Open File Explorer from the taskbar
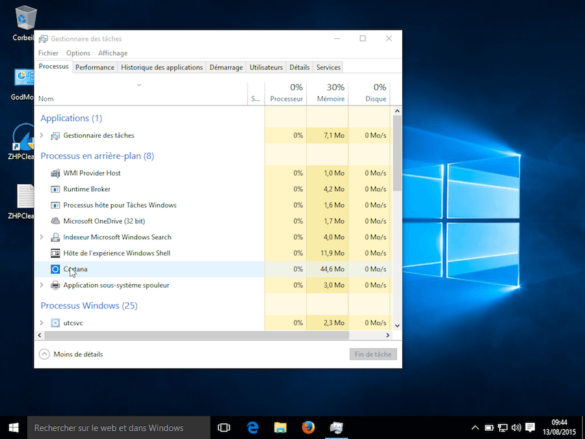The width and height of the screenshot is (585, 439). (280, 427)
